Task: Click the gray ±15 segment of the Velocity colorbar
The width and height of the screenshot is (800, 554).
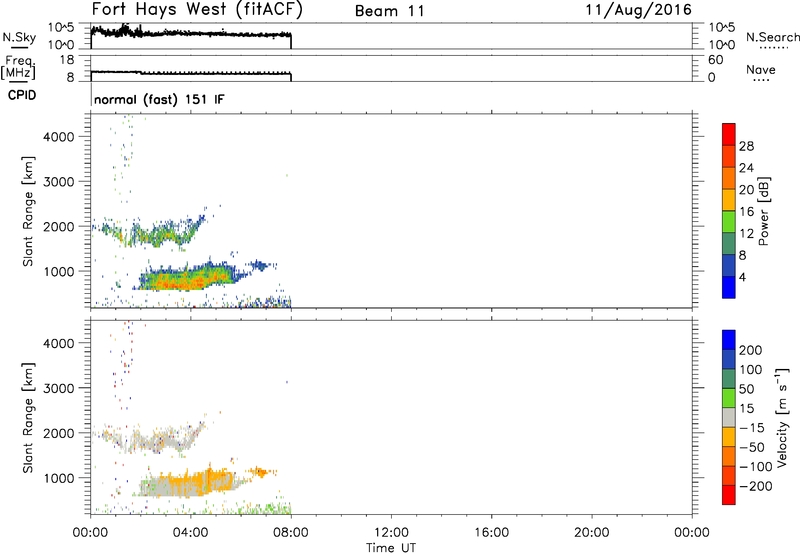Action: 729,417
